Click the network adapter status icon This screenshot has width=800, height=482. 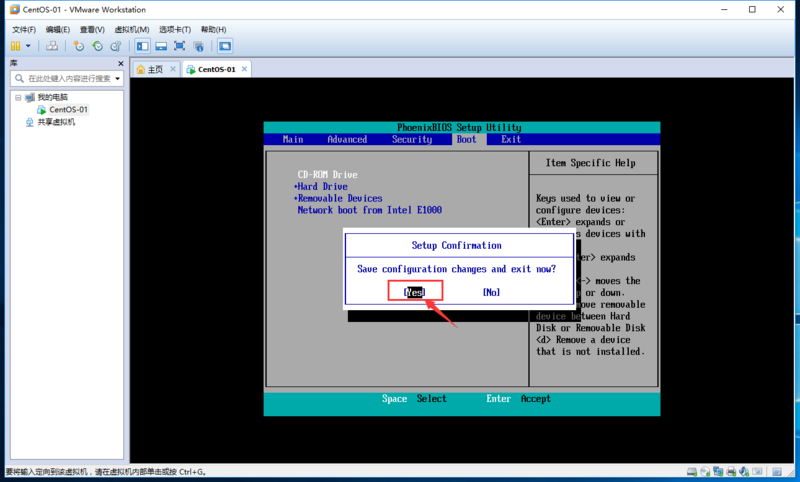pos(718,472)
